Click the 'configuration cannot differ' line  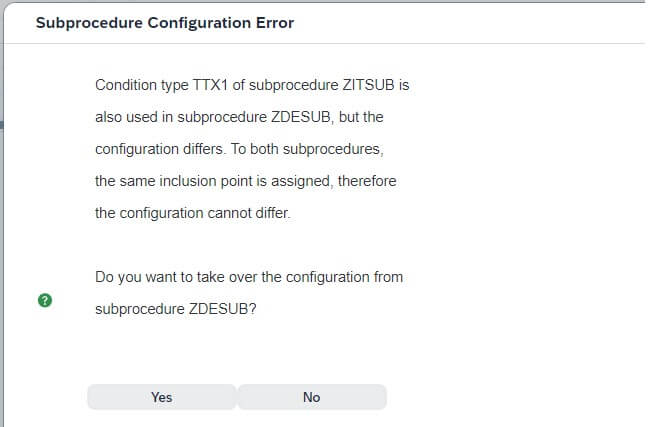[193, 213]
